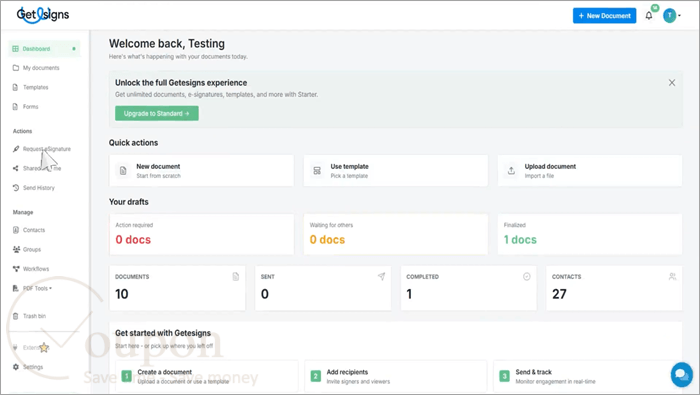Viewport: 700px width, 395px height.
Task: Open the notifications bell
Action: tap(649, 16)
